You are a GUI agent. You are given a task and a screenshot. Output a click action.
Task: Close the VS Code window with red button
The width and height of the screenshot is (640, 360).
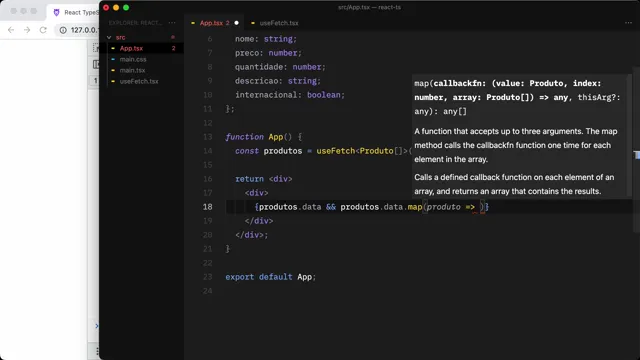point(106,7)
